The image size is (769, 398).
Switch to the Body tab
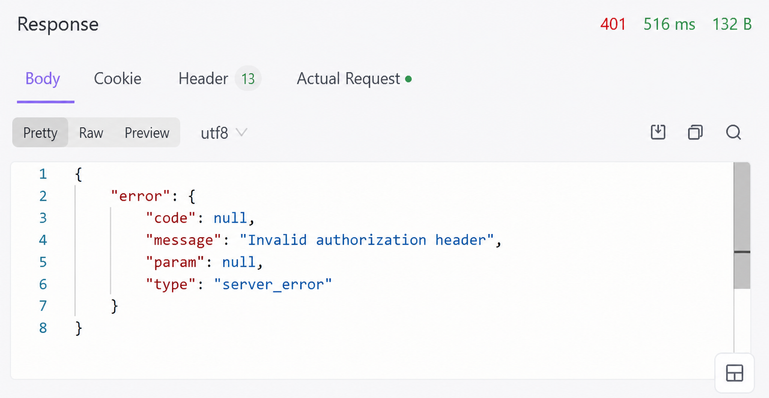pos(43,79)
